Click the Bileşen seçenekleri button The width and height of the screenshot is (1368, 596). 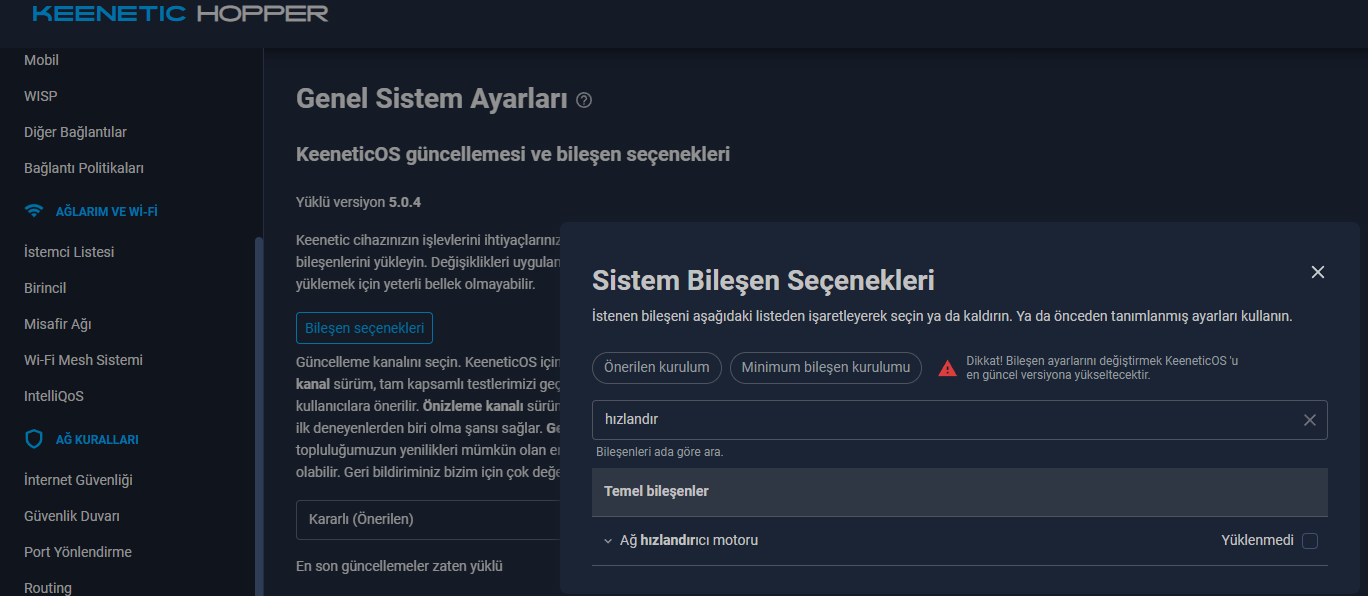click(x=365, y=328)
